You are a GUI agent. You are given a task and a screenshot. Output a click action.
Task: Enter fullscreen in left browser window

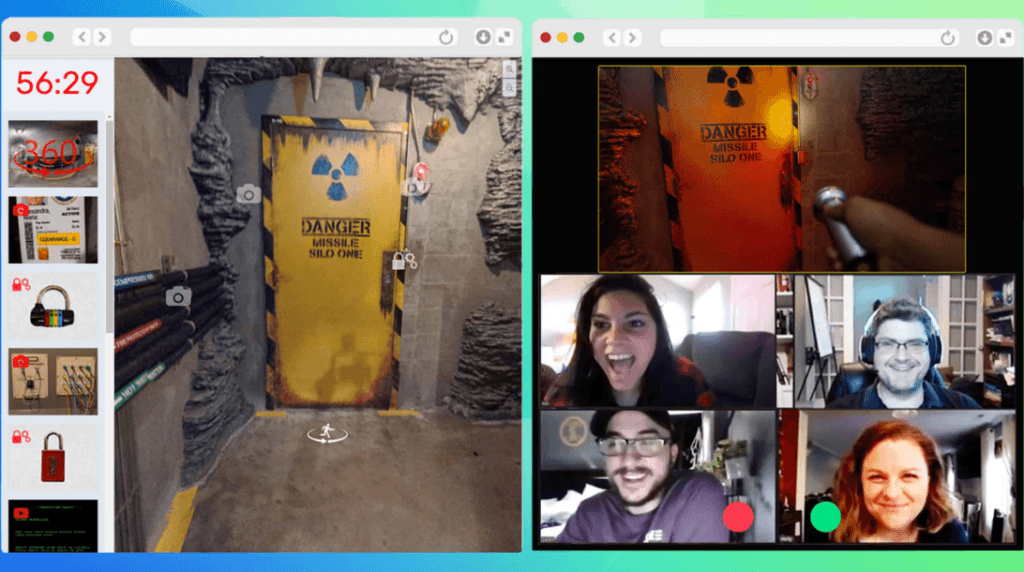tap(505, 37)
